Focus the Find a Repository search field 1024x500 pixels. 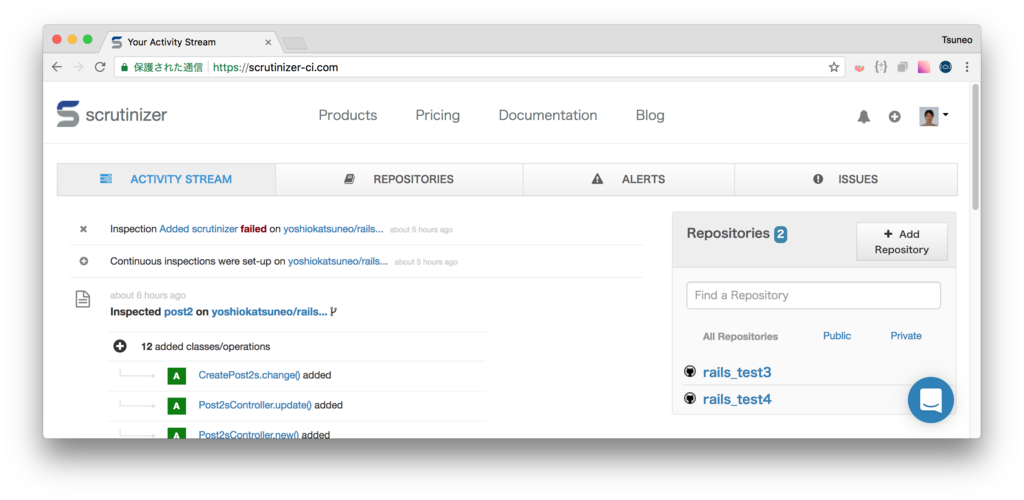(813, 296)
